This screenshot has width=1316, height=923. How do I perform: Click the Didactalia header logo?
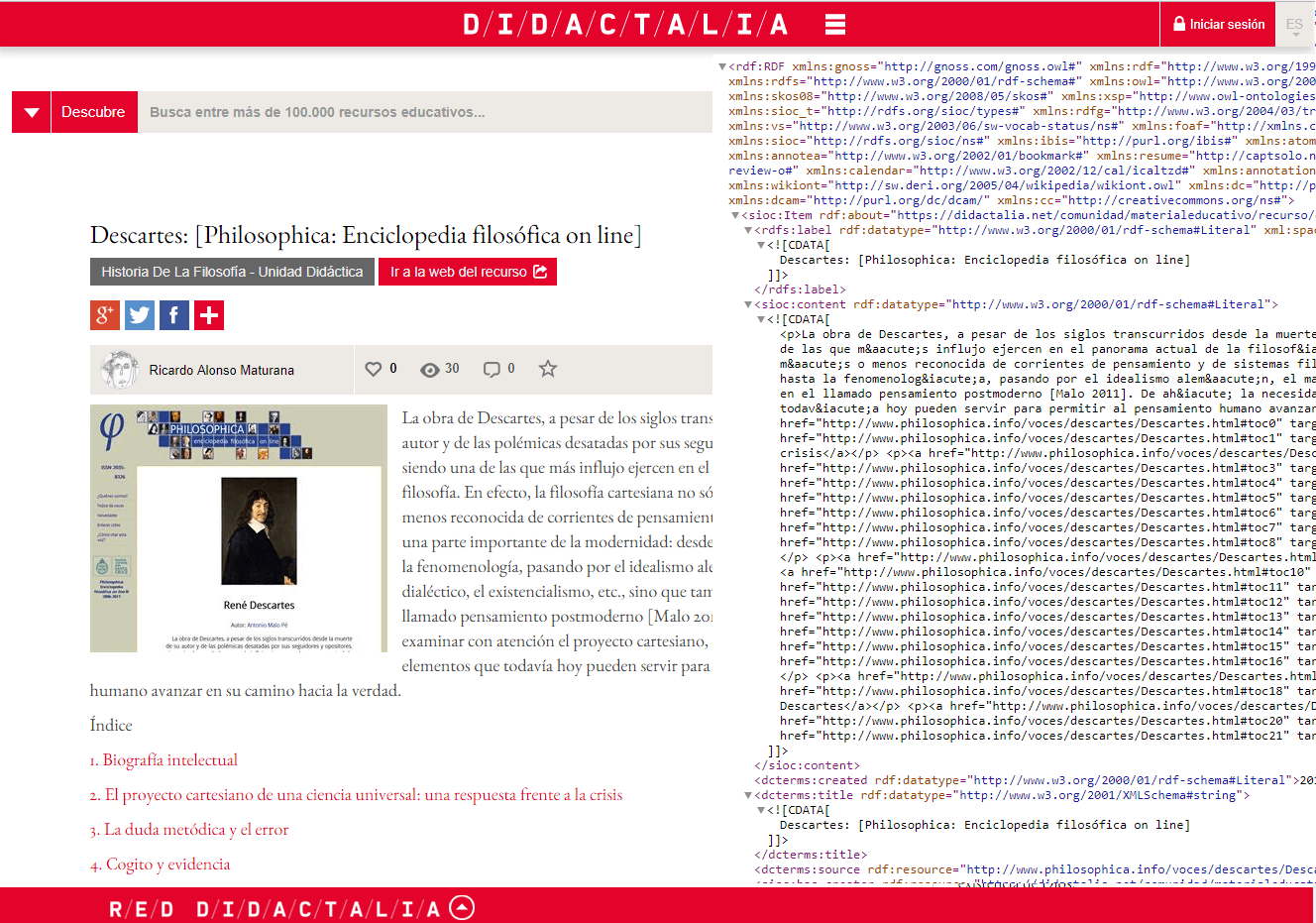click(x=626, y=24)
